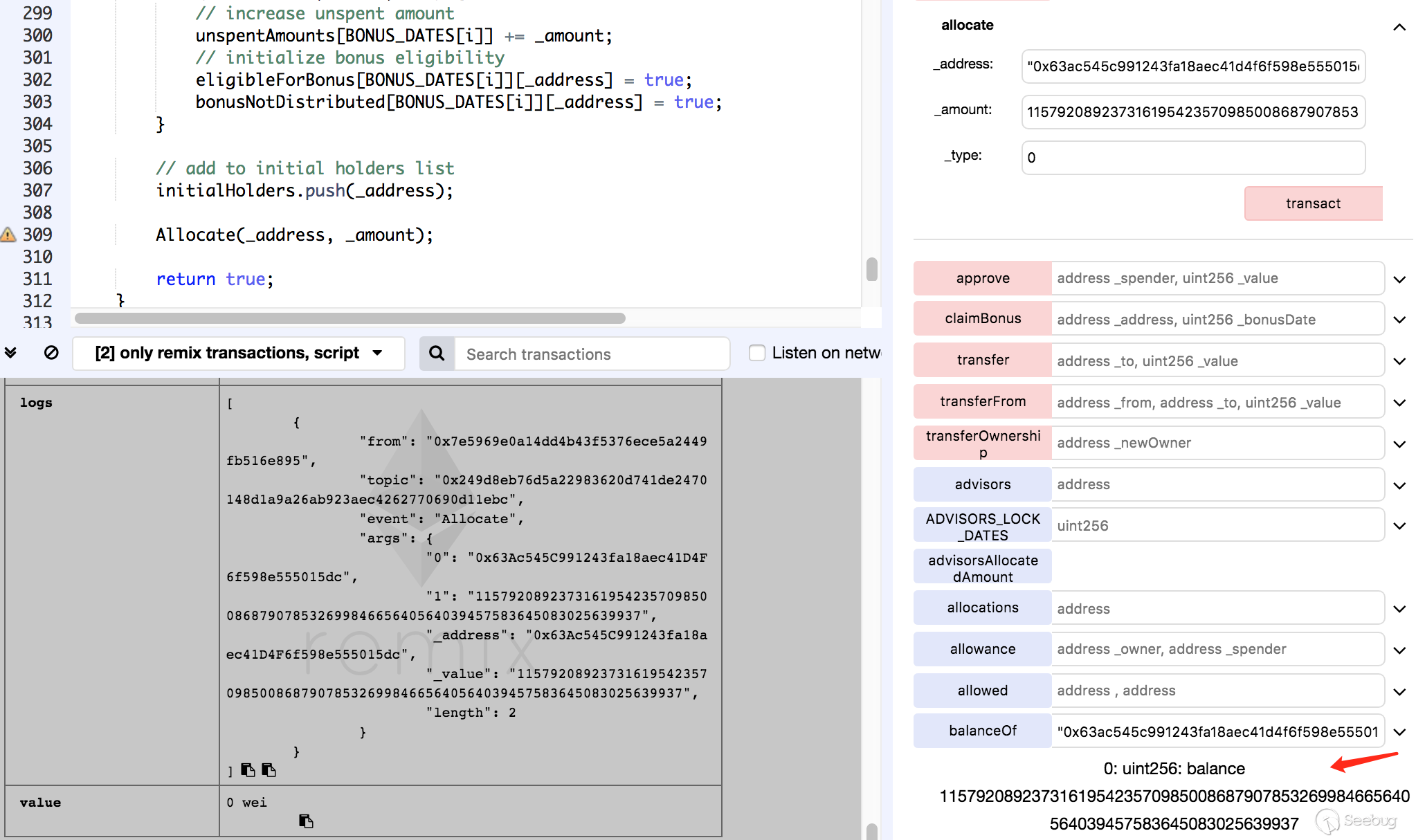
Task: Click the clear console icon
Action: [x=51, y=353]
